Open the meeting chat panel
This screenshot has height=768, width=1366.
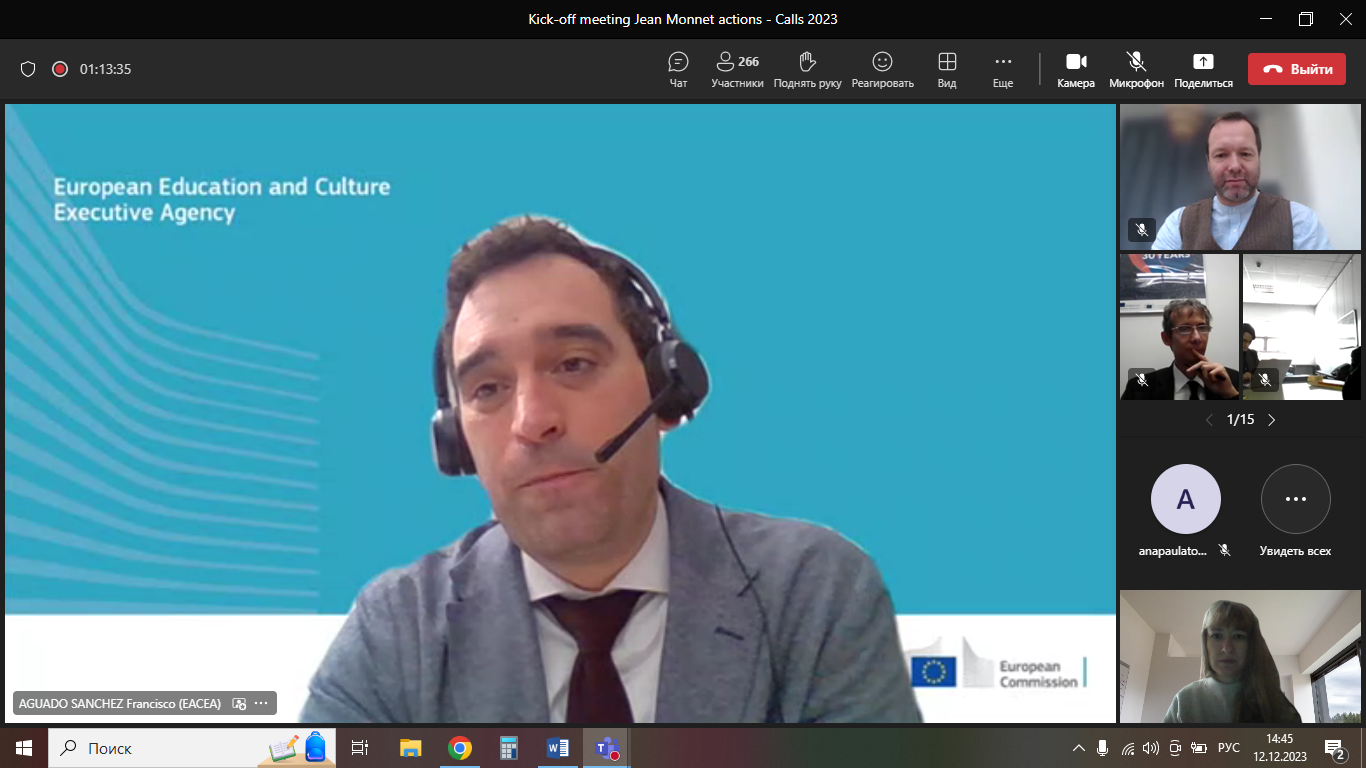(x=678, y=69)
